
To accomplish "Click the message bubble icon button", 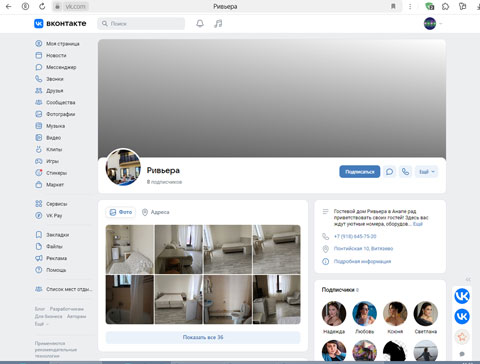I will 389,172.
